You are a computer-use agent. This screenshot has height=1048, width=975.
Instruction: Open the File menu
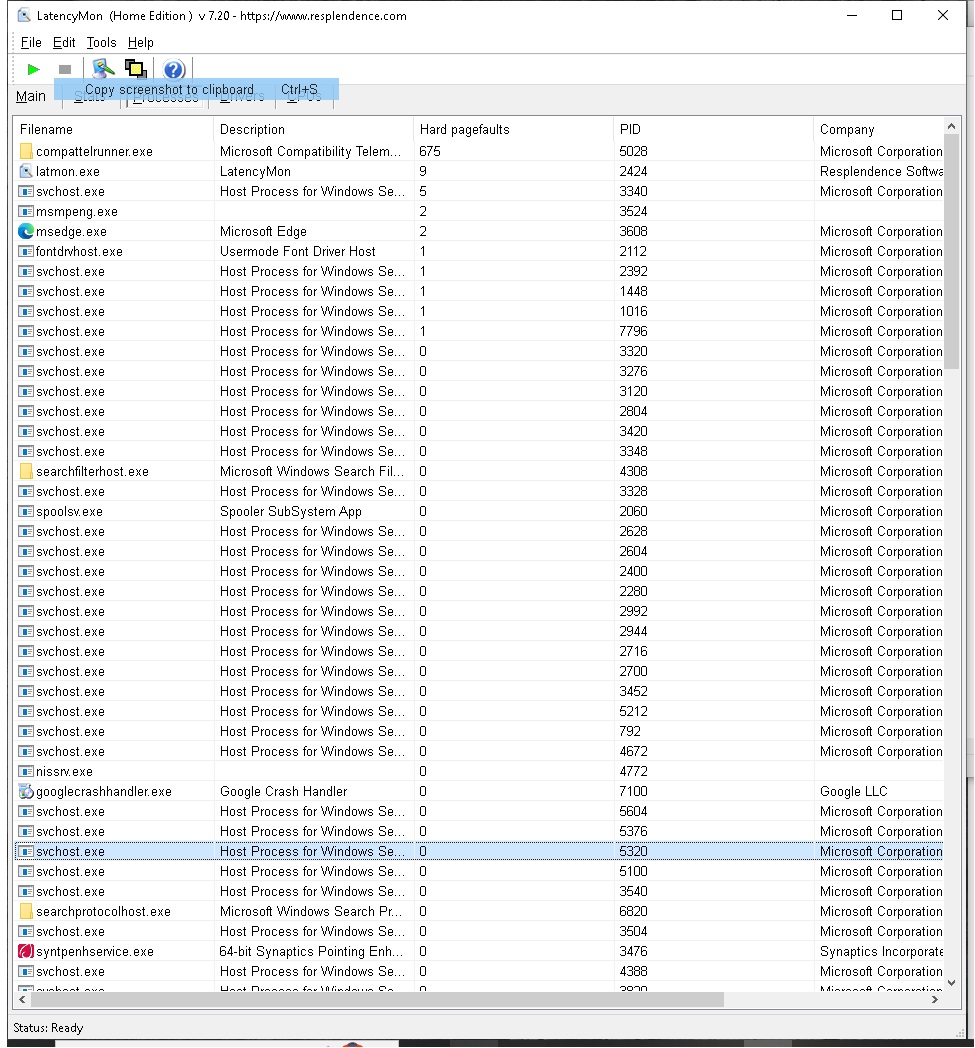31,42
